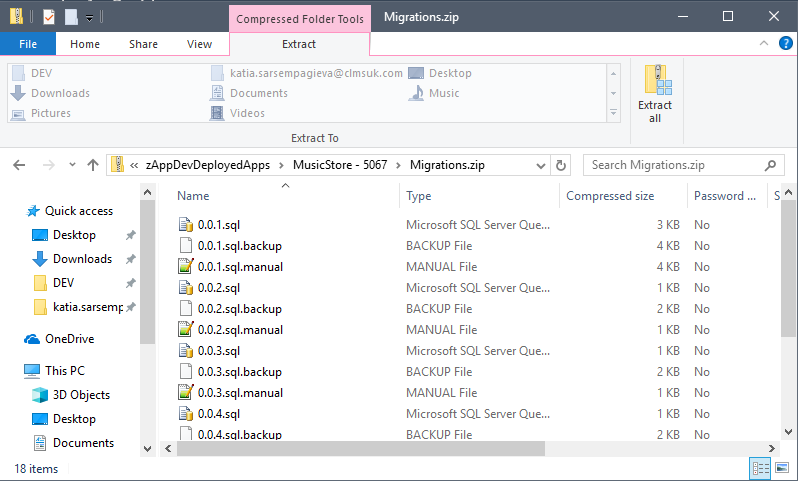Collapse the ribbon with the chevron
The width and height of the screenshot is (798, 481).
coord(763,44)
